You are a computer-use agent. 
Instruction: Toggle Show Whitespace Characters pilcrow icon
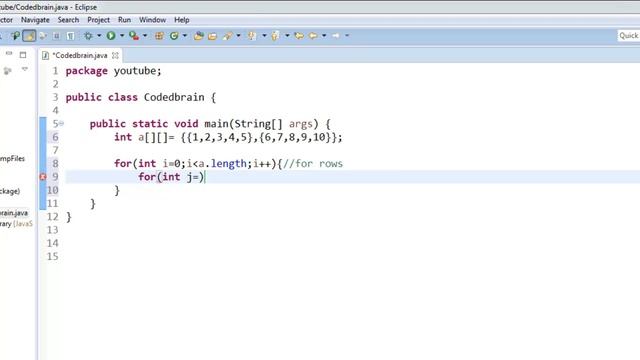pyautogui.click(x=70, y=36)
